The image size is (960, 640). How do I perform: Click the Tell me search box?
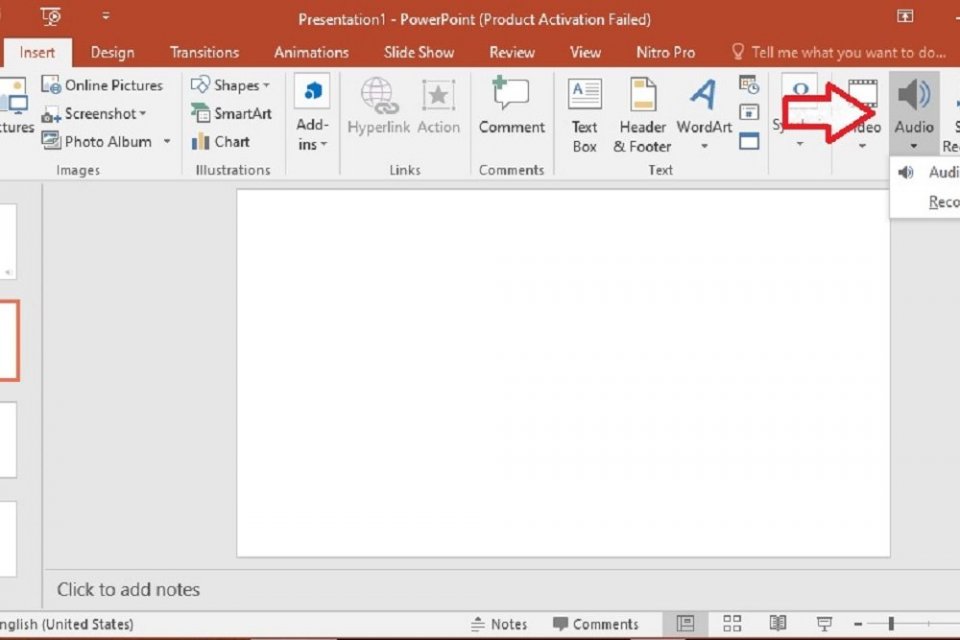839,53
